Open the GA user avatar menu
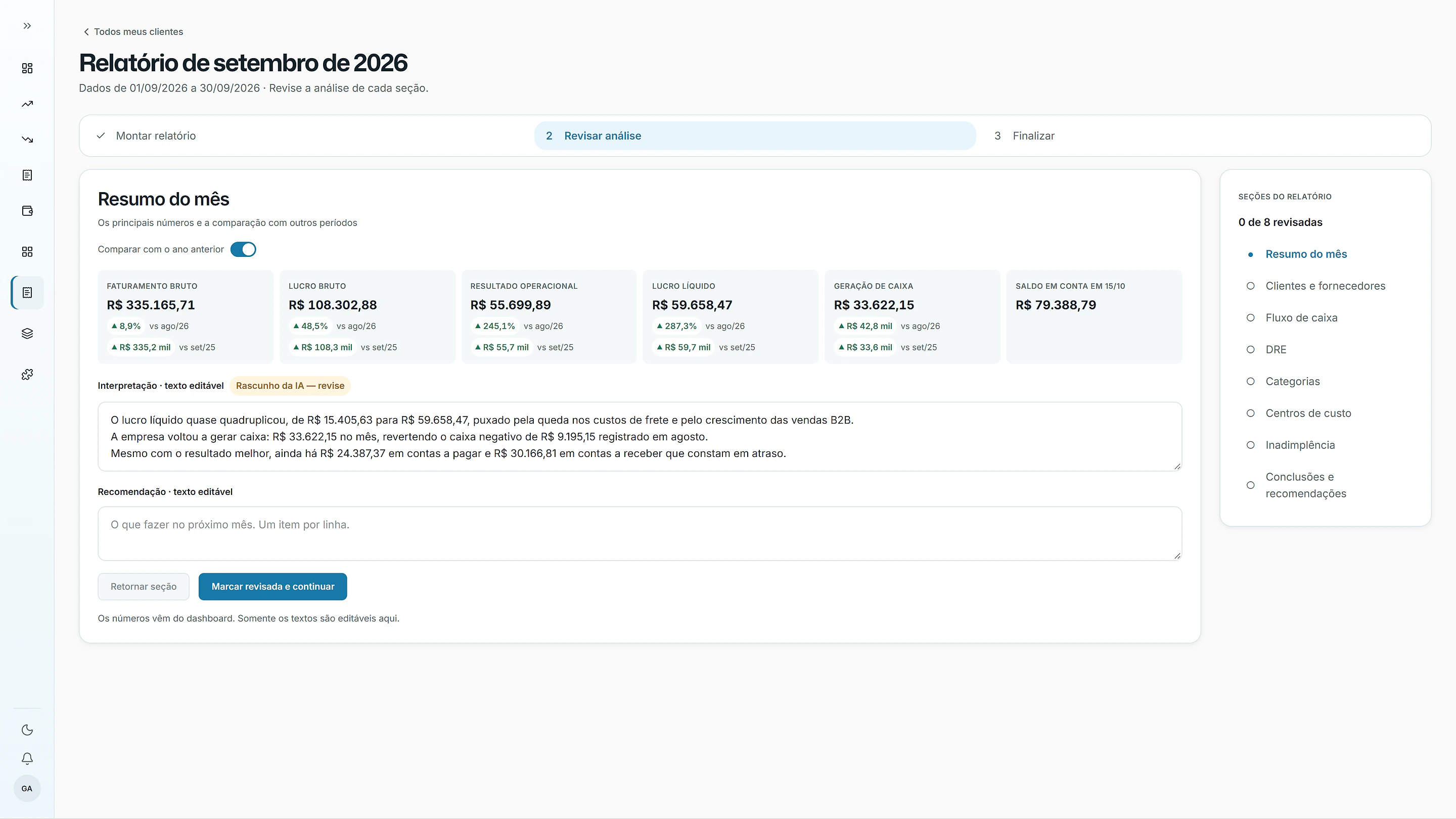Screen dimensions: 1456x819 27,789
